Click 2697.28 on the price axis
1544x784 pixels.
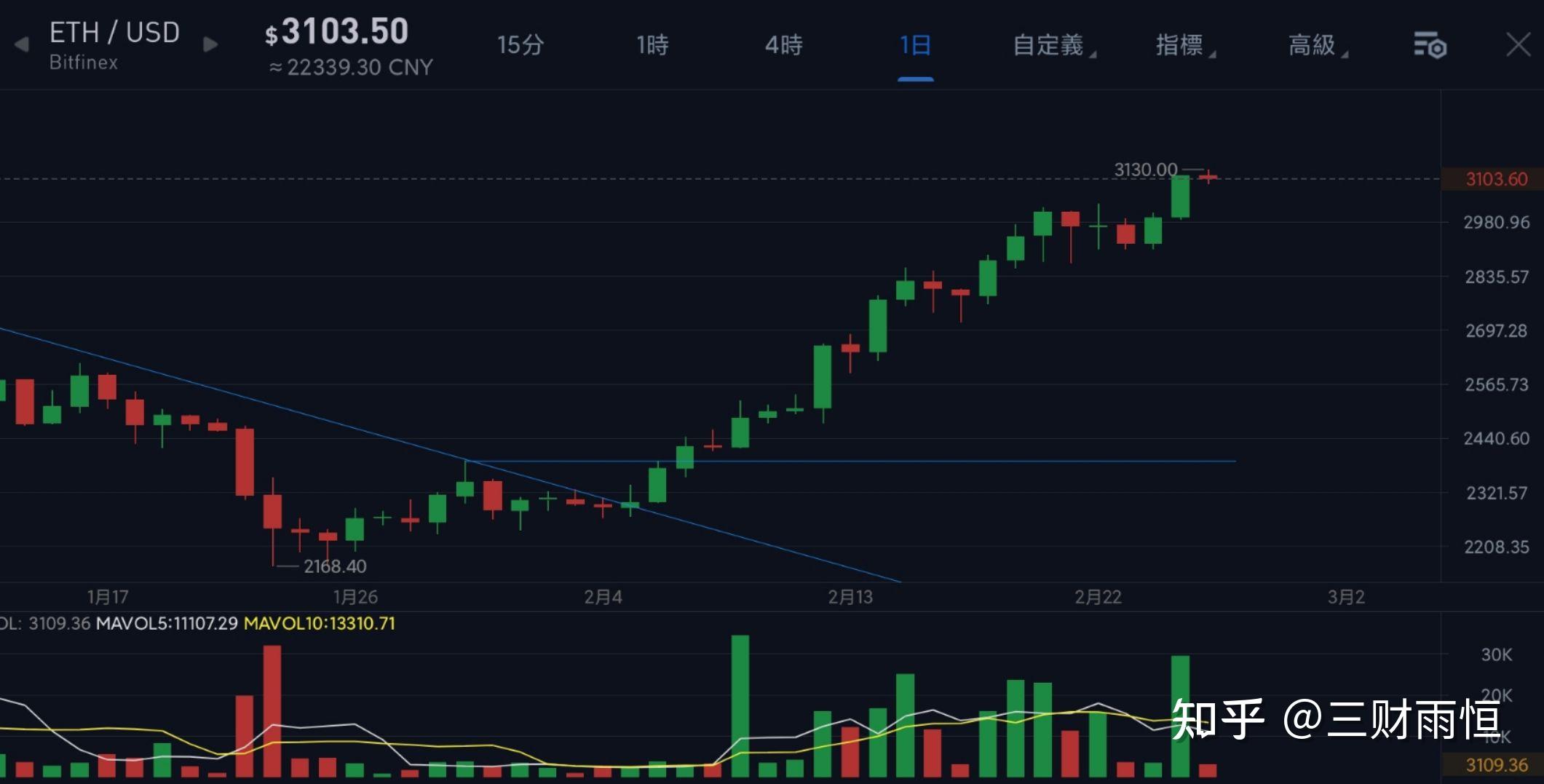click(1497, 330)
